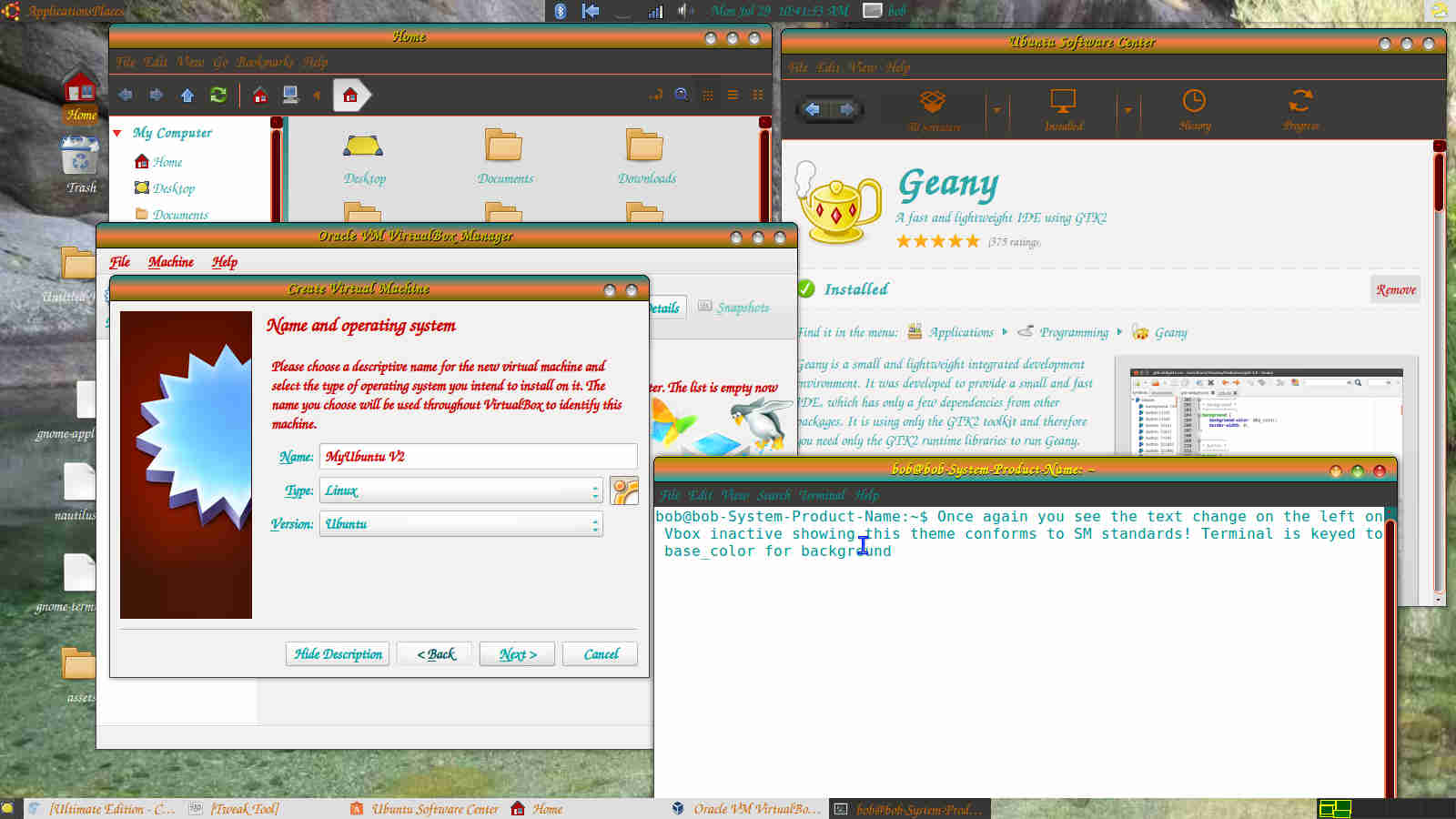Toggle location entry icon in file manager
The image size is (1456, 819).
(656, 95)
